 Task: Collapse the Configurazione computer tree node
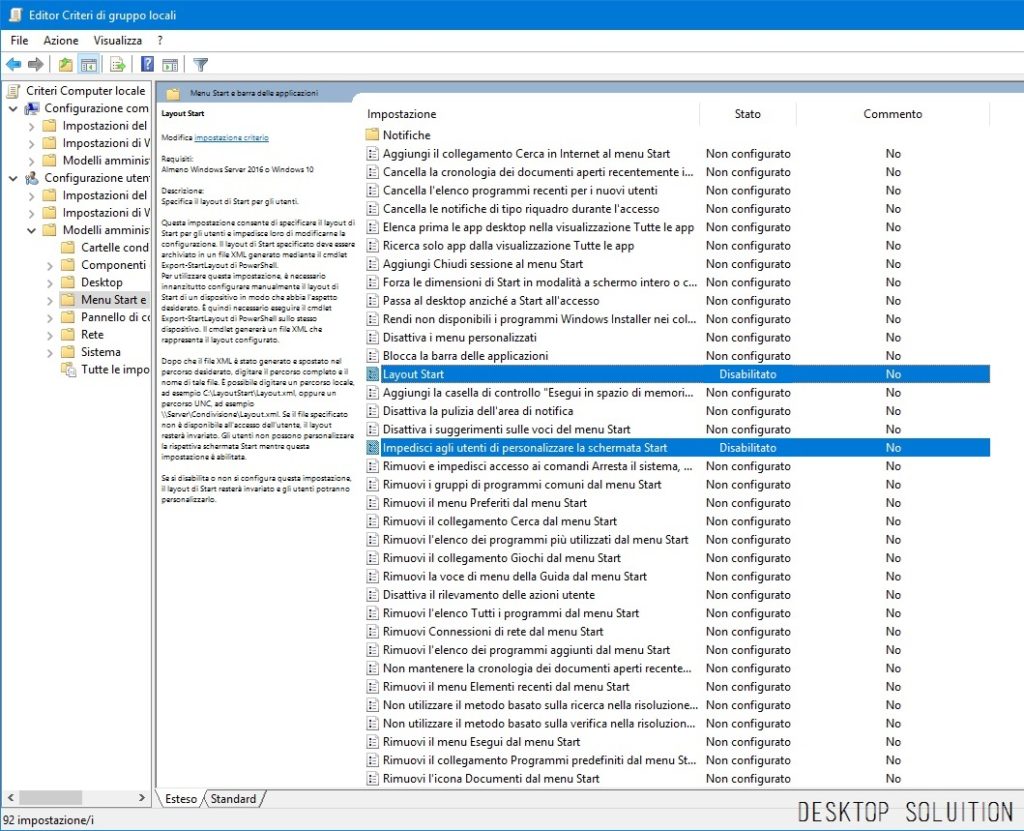[x=12, y=108]
